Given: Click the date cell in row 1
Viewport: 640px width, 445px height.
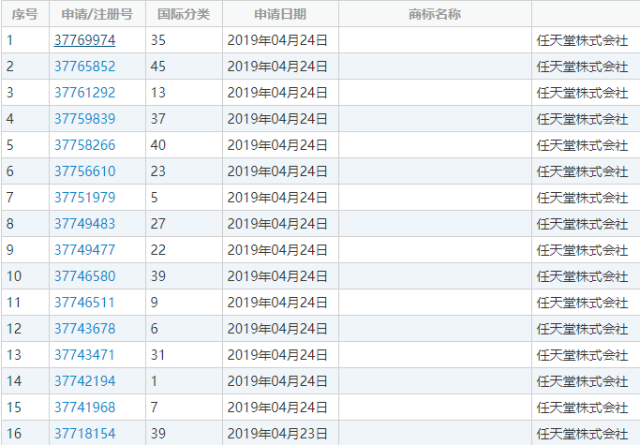Looking at the screenshot, I should 280,40.
